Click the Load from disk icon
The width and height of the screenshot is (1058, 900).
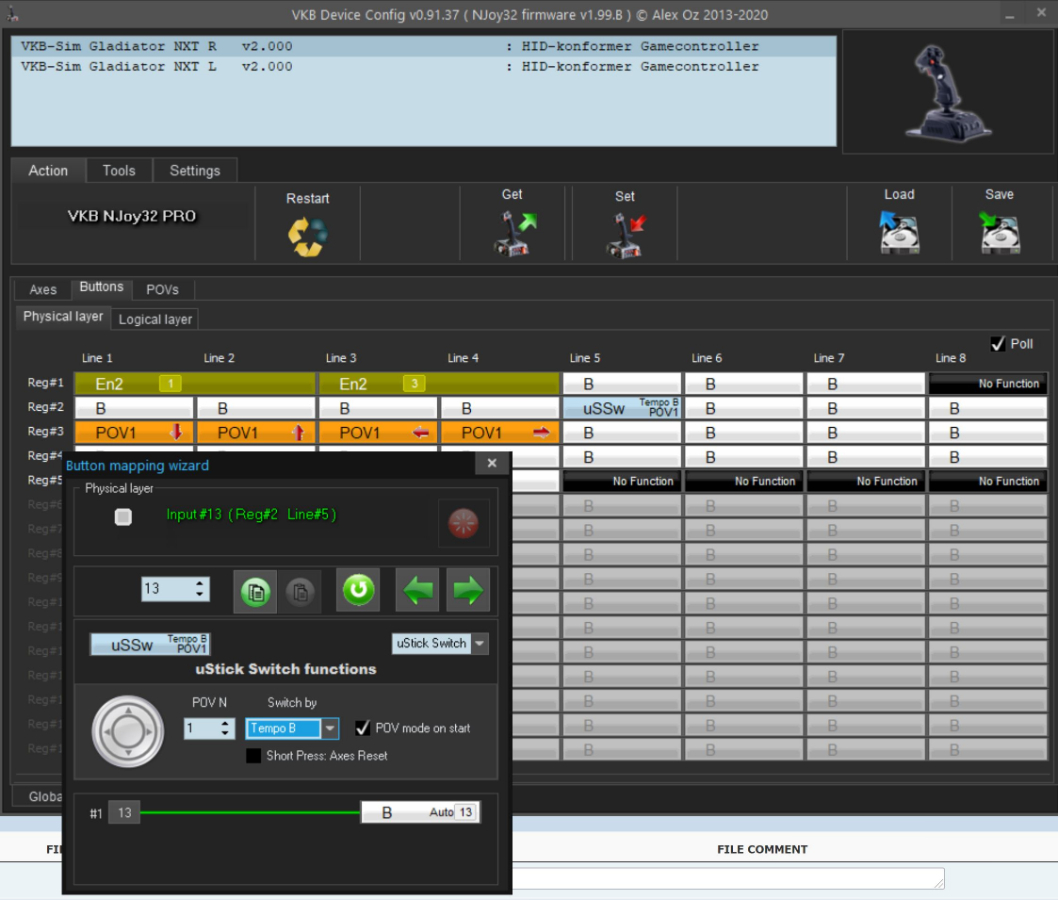[899, 232]
